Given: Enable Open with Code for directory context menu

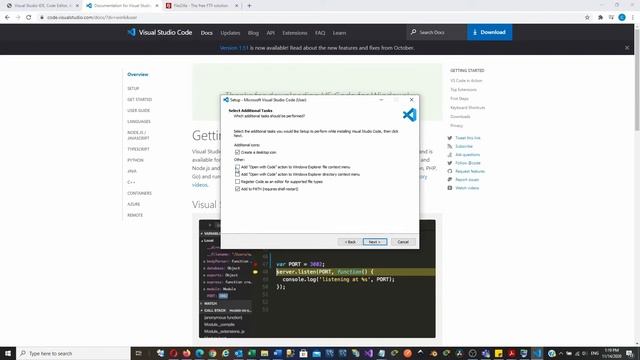Looking at the screenshot, I should click(237, 174).
